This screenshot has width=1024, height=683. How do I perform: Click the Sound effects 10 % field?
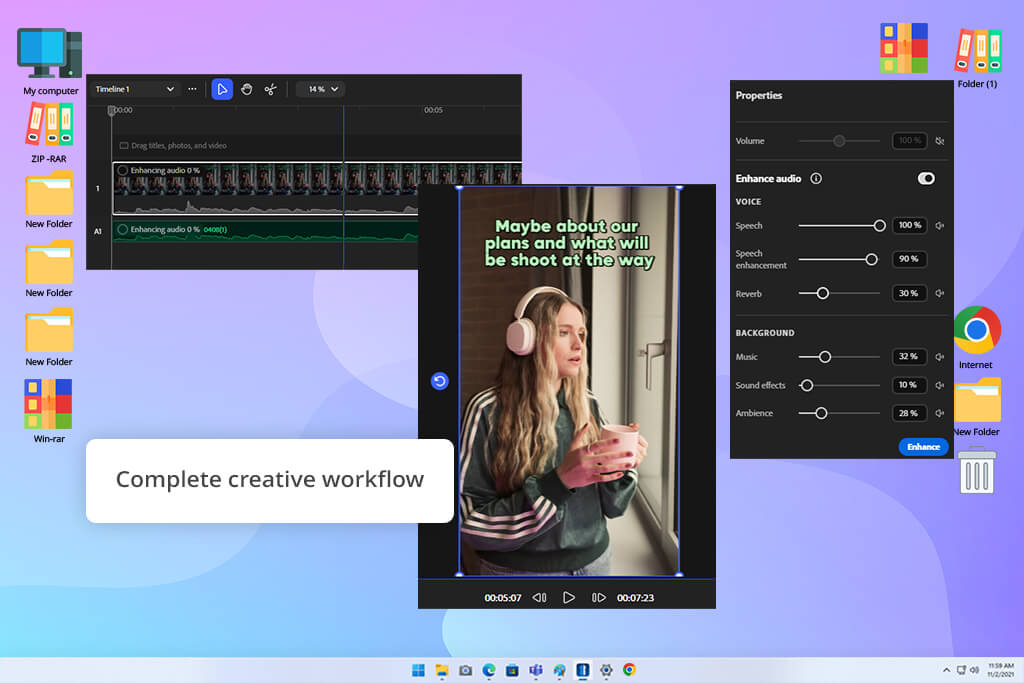pyautogui.click(x=909, y=385)
